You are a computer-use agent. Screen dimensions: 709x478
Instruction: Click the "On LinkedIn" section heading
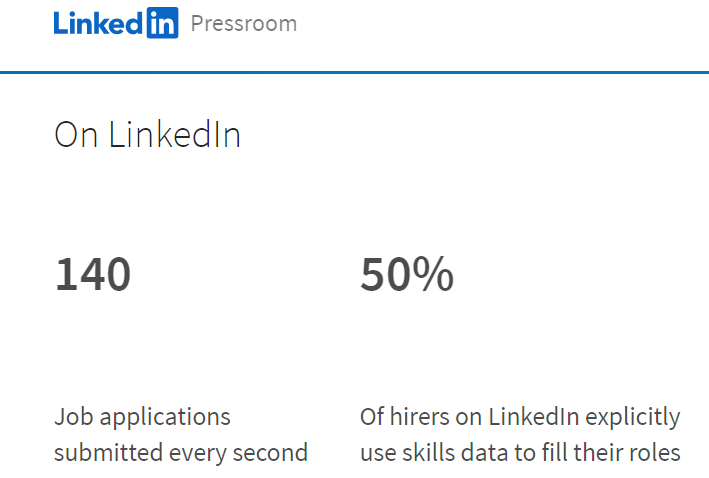point(147,135)
